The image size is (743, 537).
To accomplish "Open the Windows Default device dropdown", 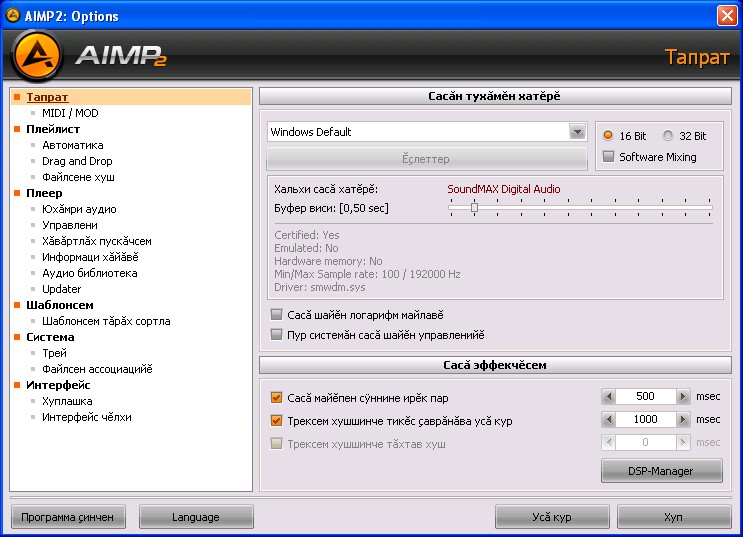I will (577, 132).
